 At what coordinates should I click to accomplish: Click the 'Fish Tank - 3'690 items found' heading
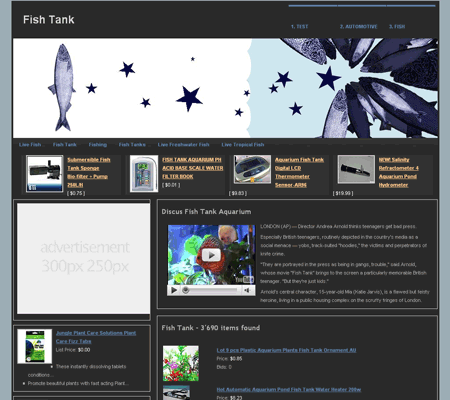click(x=211, y=328)
